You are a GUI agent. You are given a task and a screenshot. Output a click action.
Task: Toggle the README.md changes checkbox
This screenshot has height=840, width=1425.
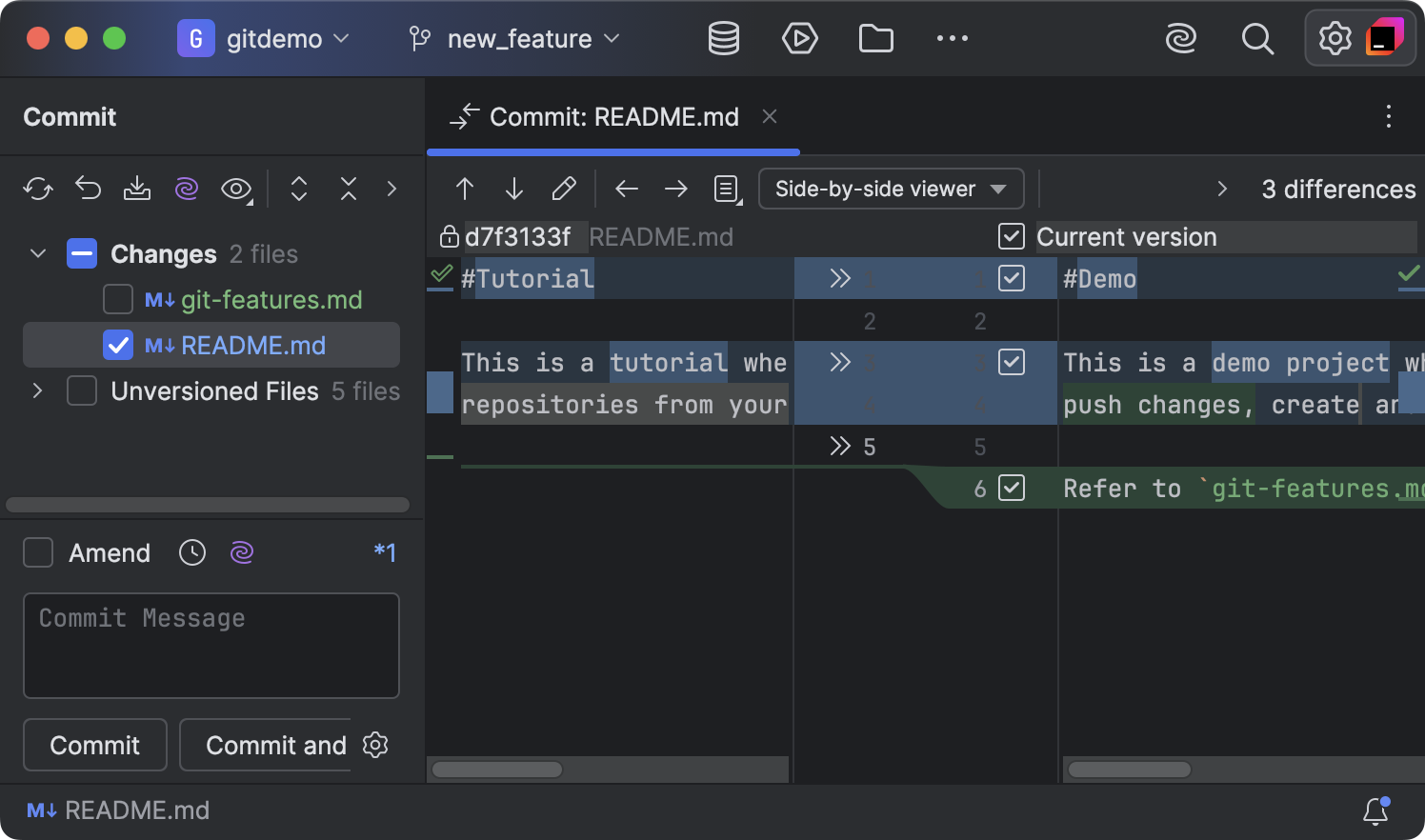(x=118, y=345)
